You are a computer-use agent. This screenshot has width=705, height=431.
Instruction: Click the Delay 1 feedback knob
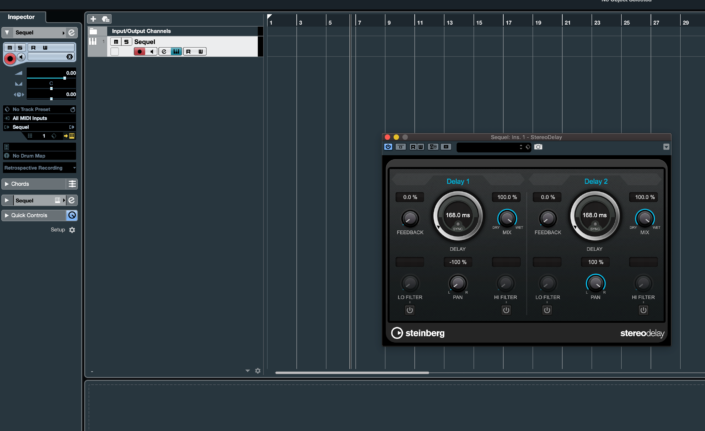point(410,218)
